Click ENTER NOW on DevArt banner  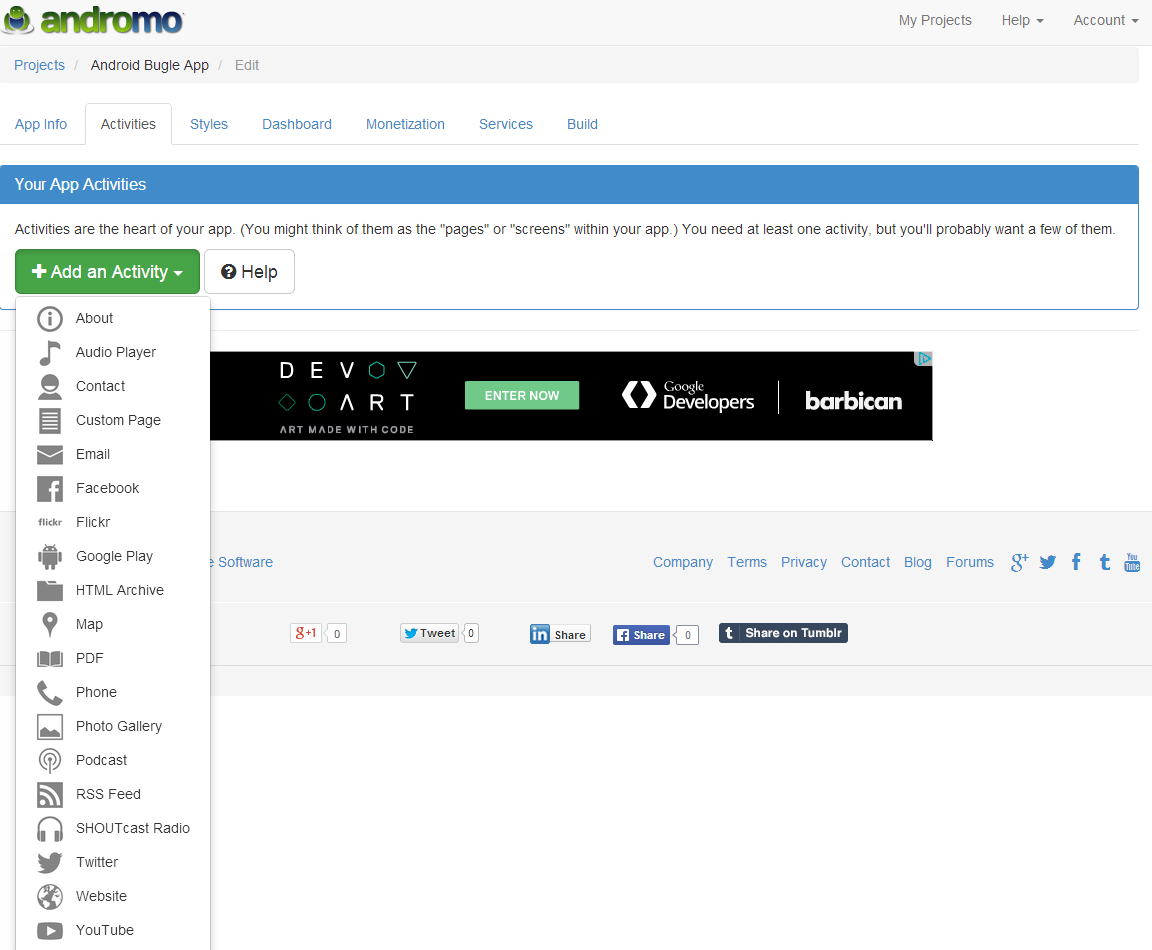point(522,395)
